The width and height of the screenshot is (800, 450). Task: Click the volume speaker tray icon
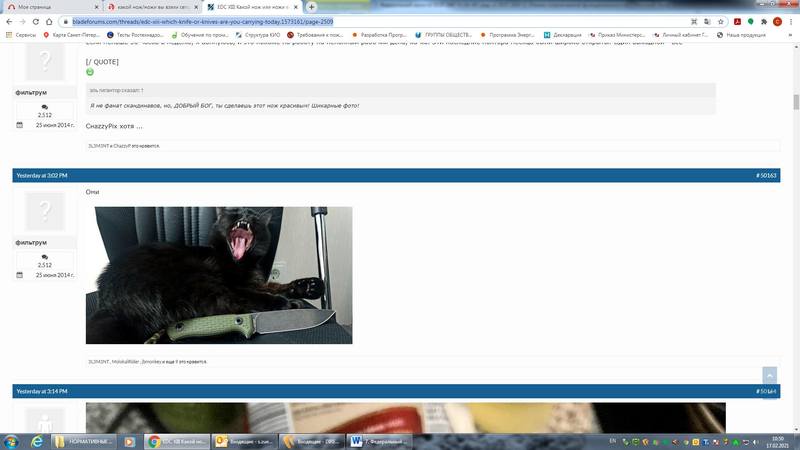pyautogui.click(x=755, y=442)
